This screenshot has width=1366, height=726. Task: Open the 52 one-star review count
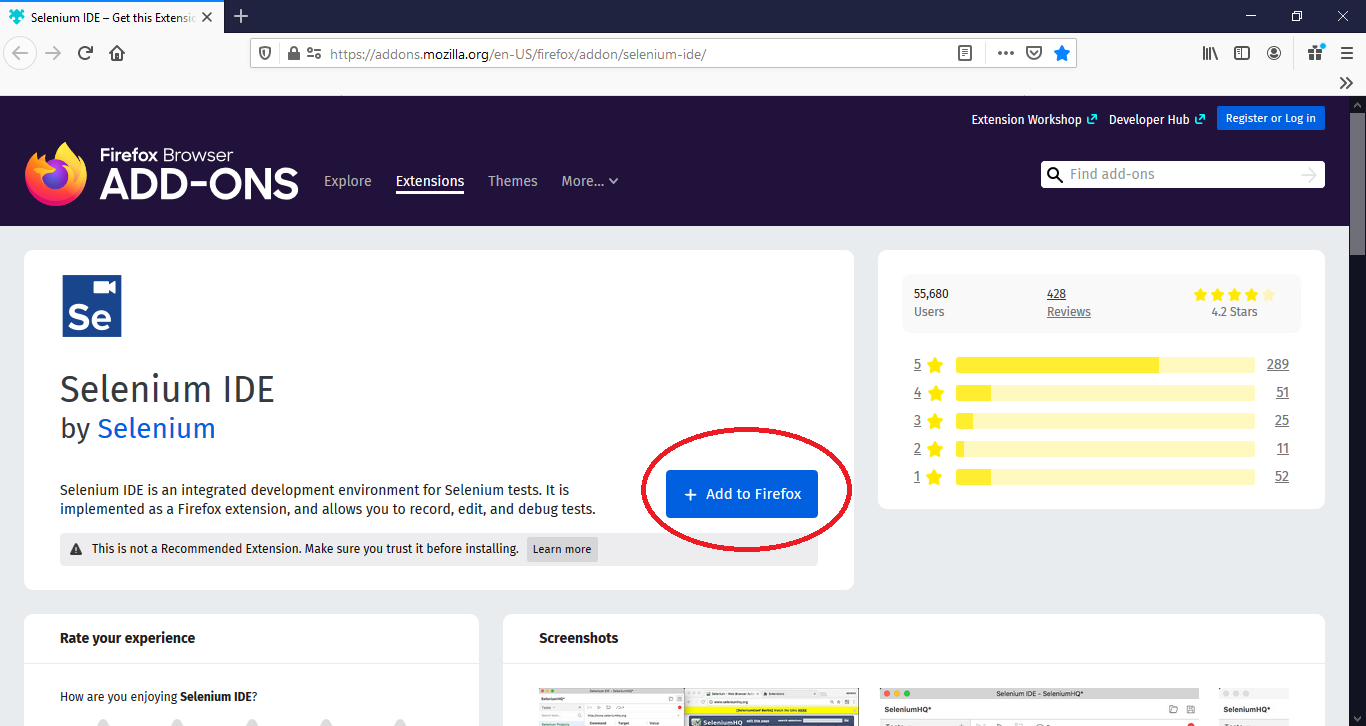click(1282, 477)
